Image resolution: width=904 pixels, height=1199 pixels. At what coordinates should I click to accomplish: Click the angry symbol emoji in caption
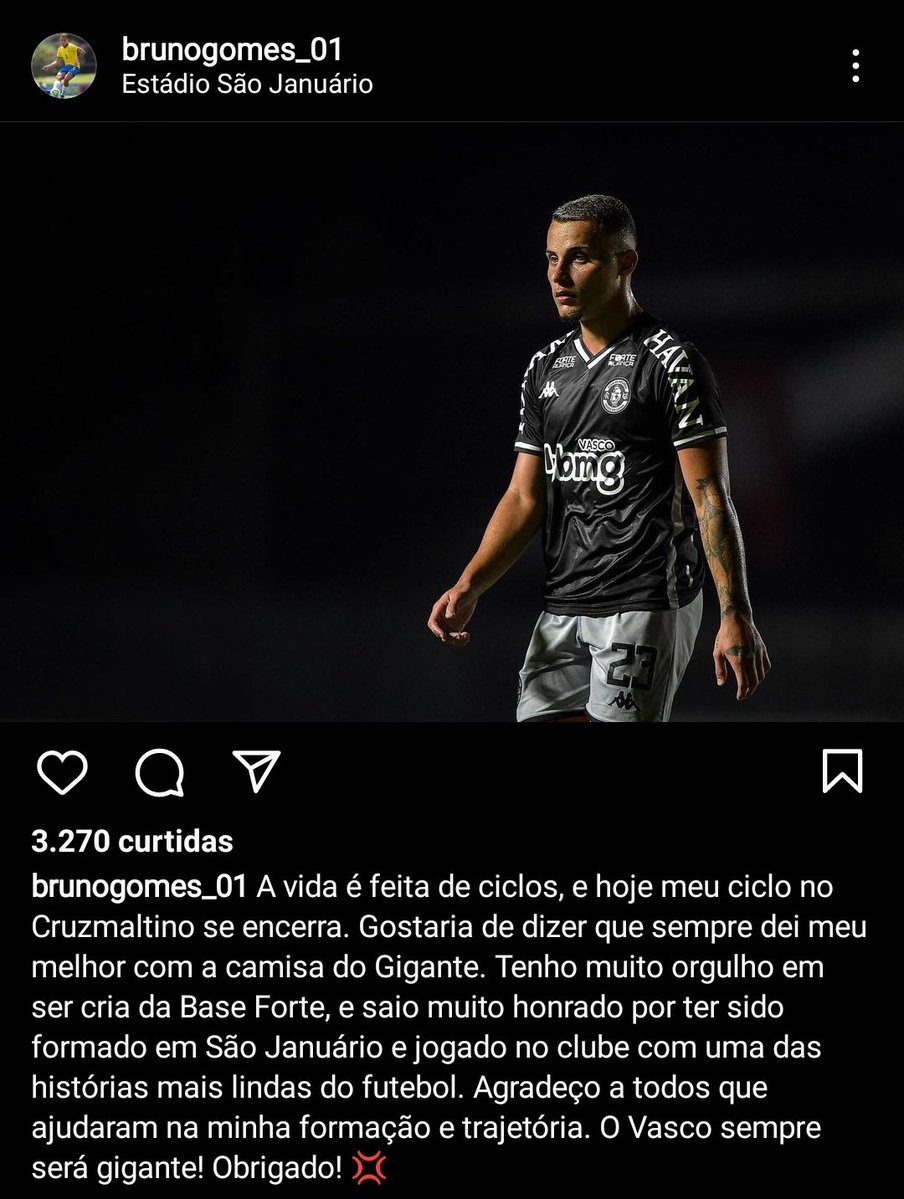[x=369, y=1168]
